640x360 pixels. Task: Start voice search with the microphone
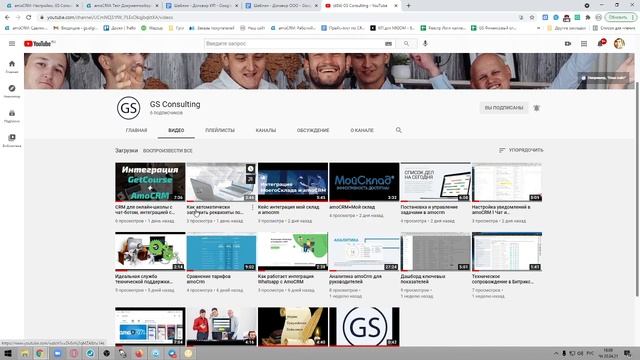pyautogui.click(x=425, y=43)
